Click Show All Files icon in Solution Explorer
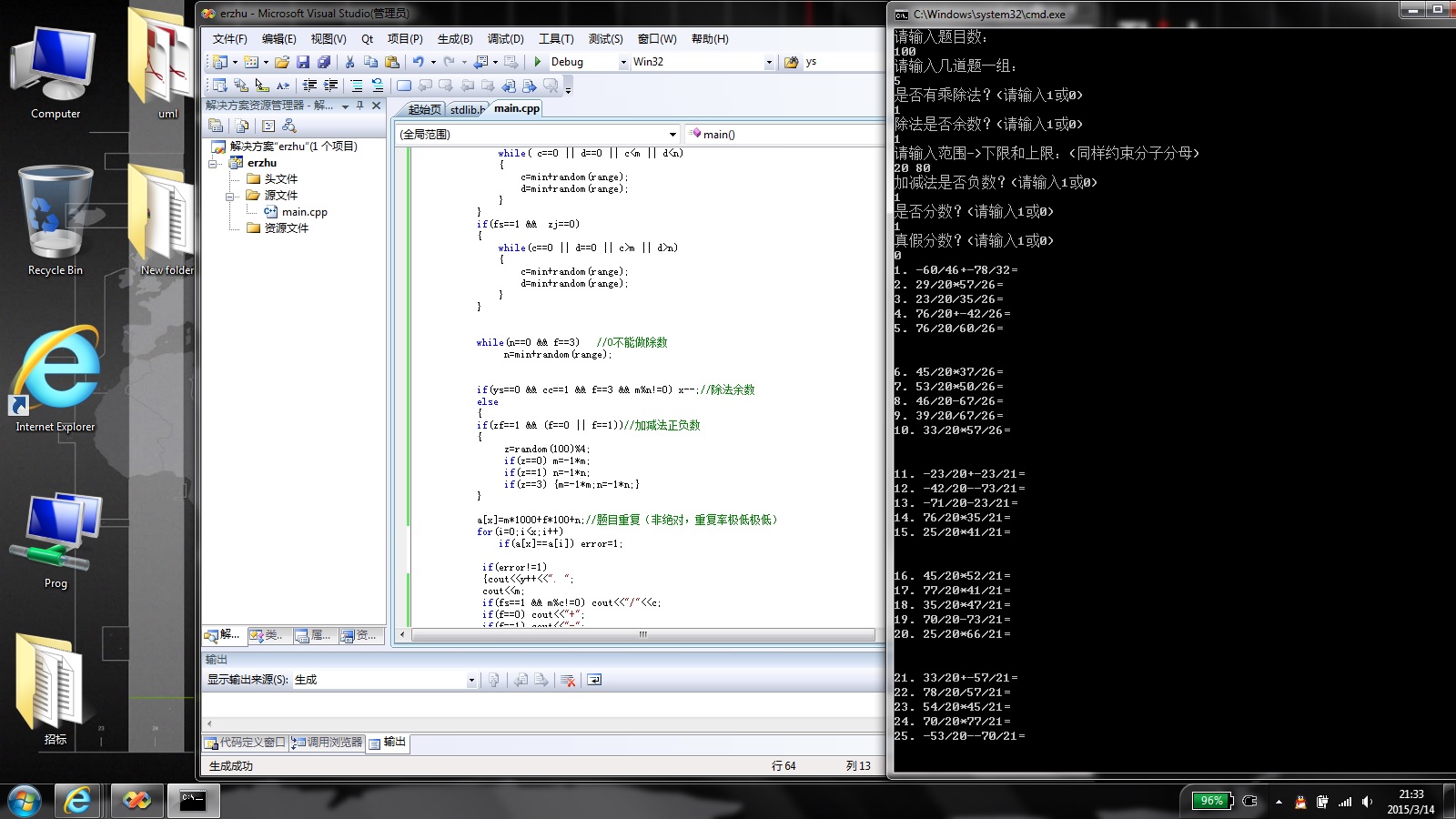The image size is (1456, 819). pyautogui.click(x=242, y=126)
